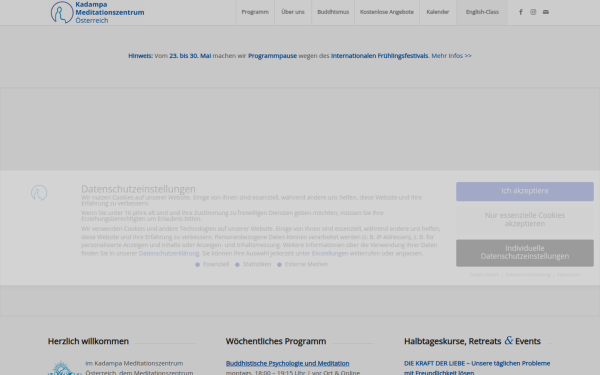This screenshot has height=375, width=600.
Task: Open the Datenschutzerklärung link in the cookie text
Action: point(169,253)
